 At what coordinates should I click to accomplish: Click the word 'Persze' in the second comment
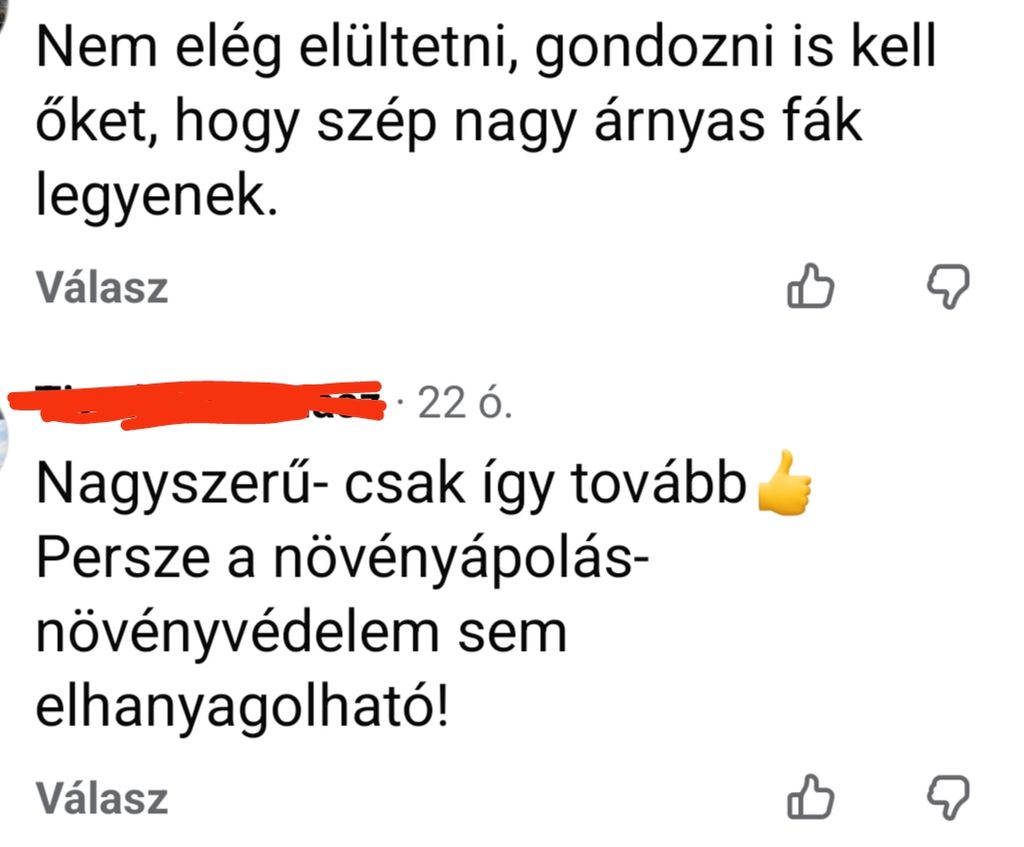pyautogui.click(x=123, y=560)
